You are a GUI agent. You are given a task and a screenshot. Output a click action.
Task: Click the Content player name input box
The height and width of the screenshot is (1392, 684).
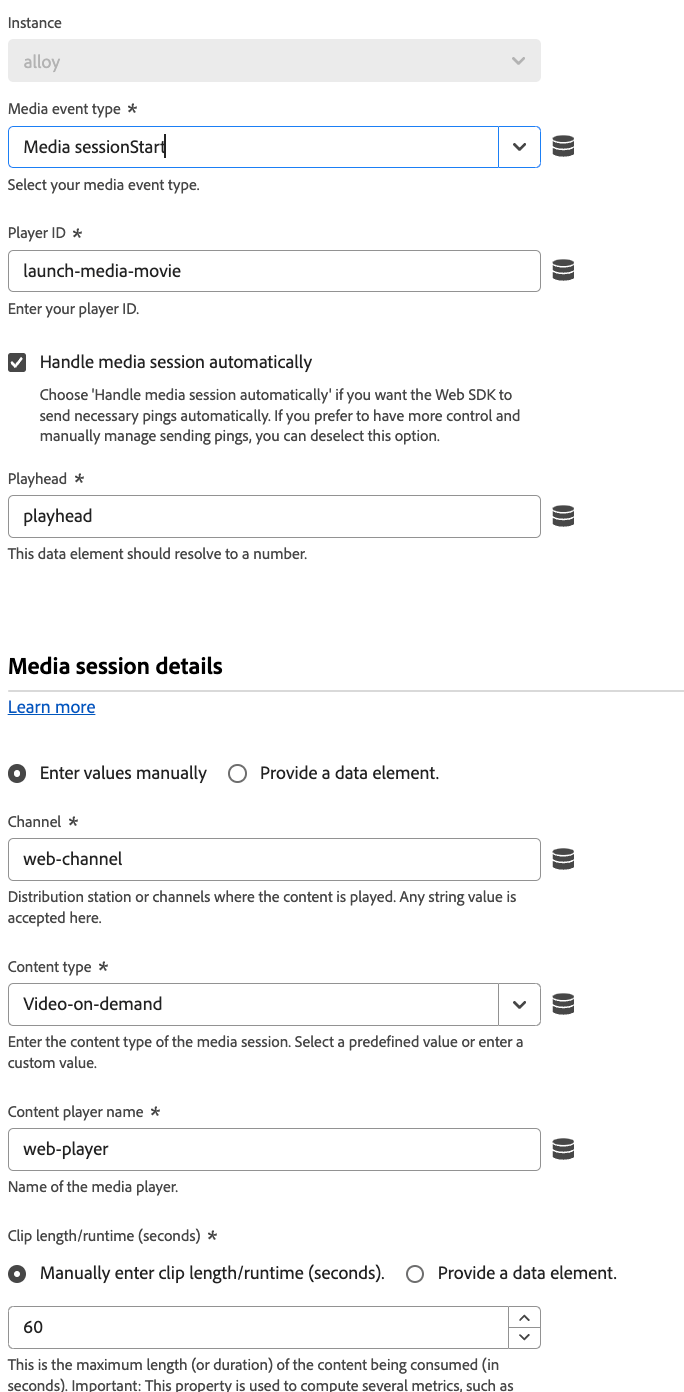(x=274, y=1149)
